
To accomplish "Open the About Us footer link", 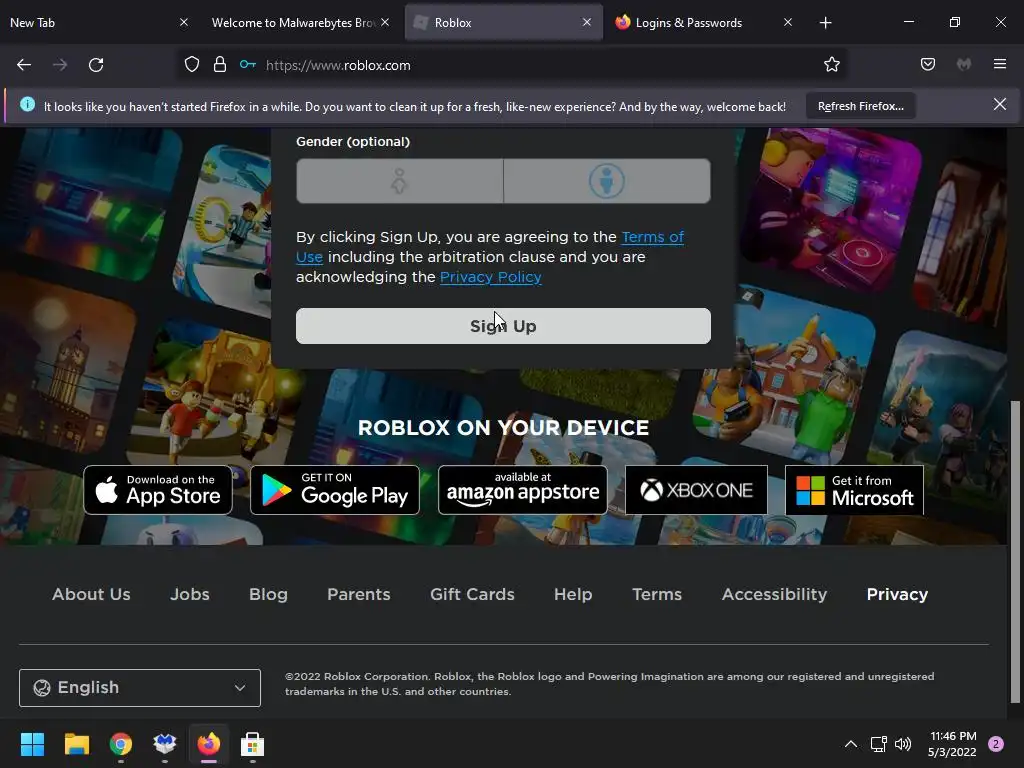I will point(91,594).
